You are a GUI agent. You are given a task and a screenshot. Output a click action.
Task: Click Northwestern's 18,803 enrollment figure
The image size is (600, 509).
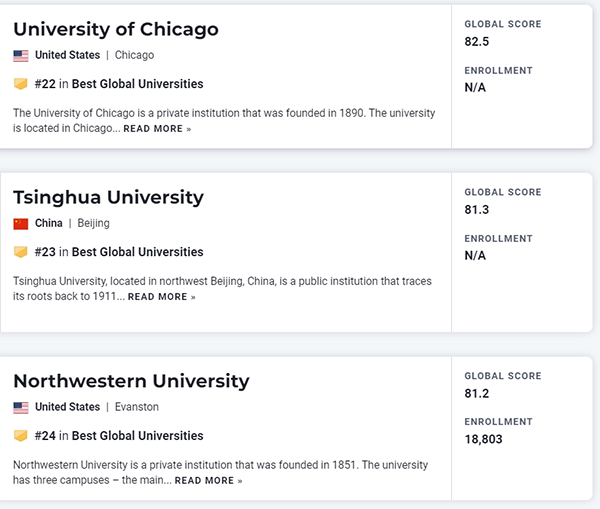[x=484, y=439]
